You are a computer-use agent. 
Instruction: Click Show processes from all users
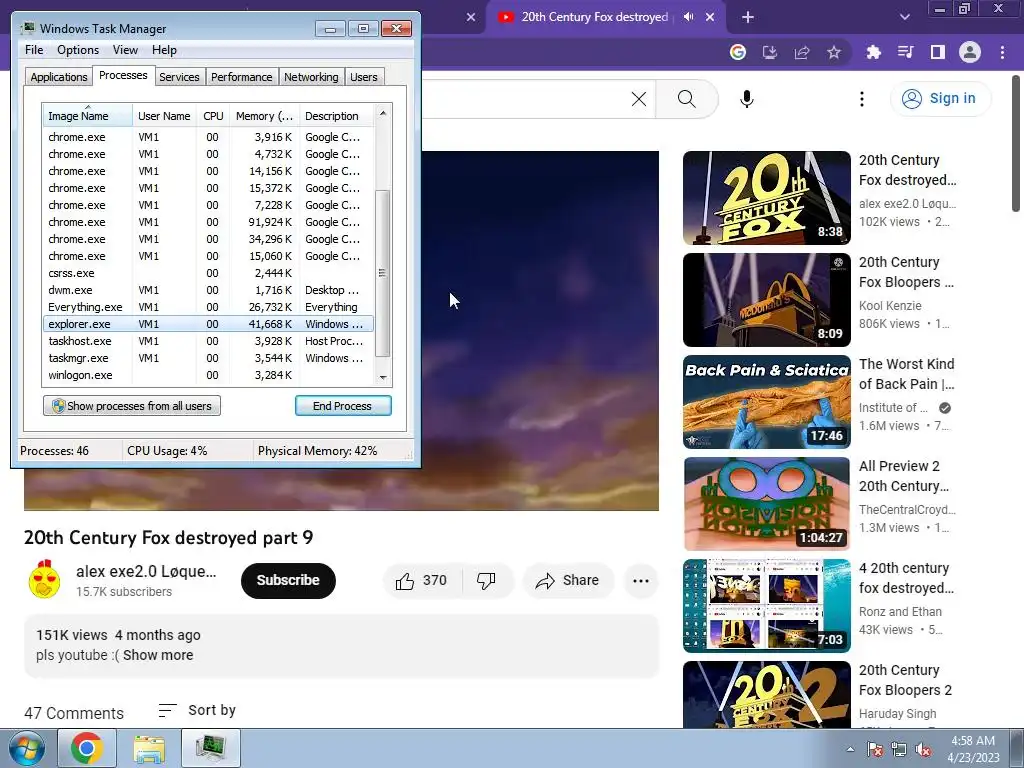pos(132,406)
